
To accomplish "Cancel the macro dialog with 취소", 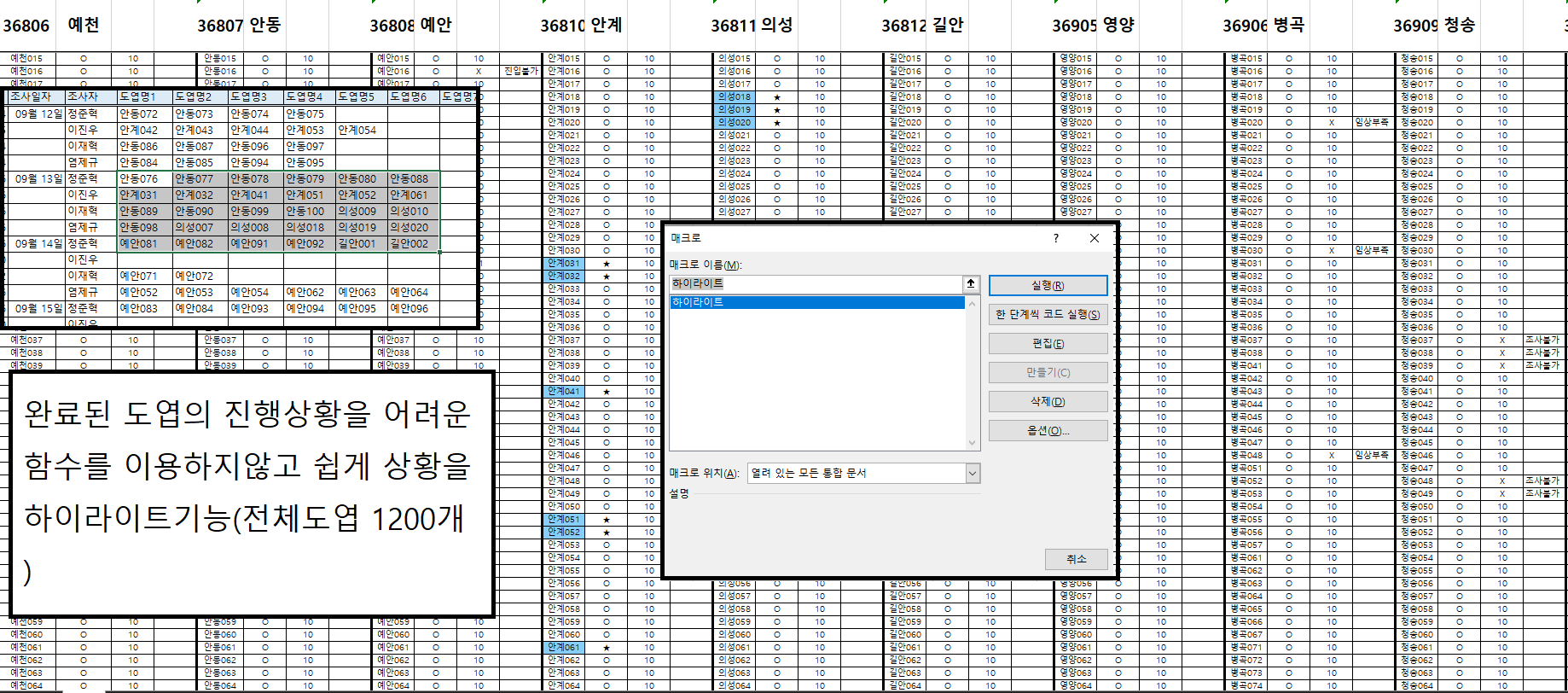I will pyautogui.click(x=1076, y=559).
